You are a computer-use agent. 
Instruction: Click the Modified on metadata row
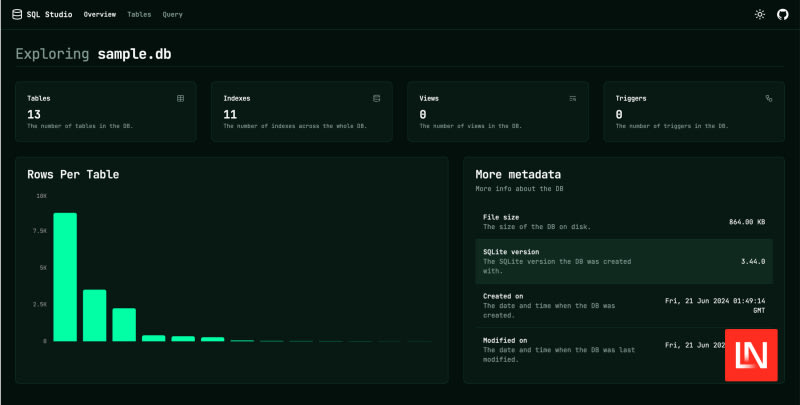[600, 349]
